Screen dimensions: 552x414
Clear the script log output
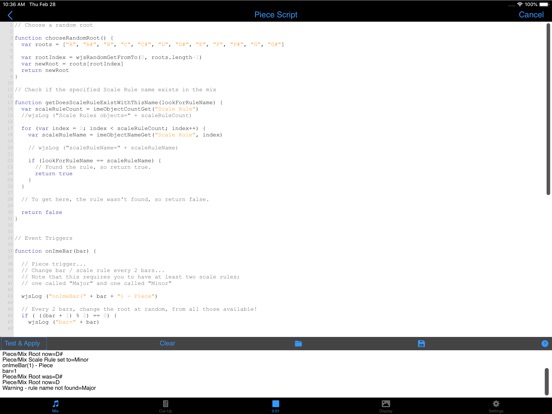click(x=167, y=343)
